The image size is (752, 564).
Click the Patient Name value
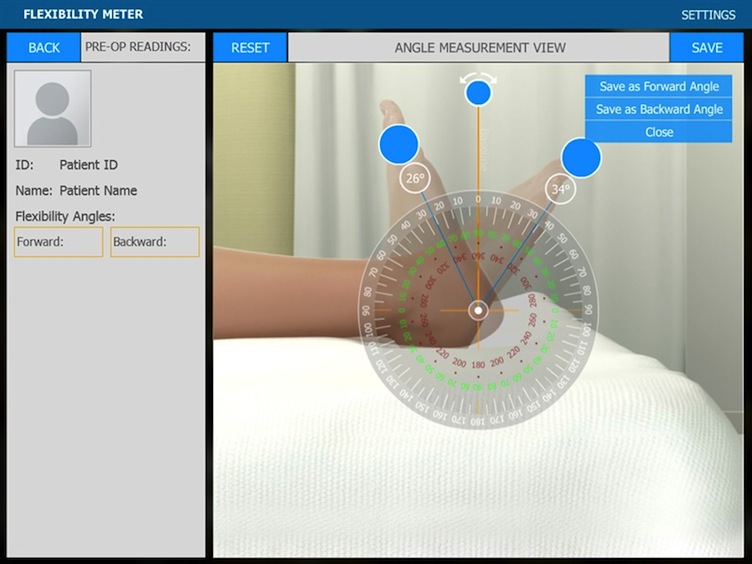pyautogui.click(x=98, y=190)
